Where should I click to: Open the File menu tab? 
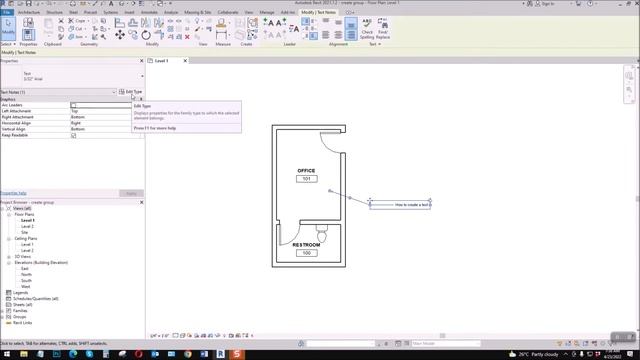(7, 13)
